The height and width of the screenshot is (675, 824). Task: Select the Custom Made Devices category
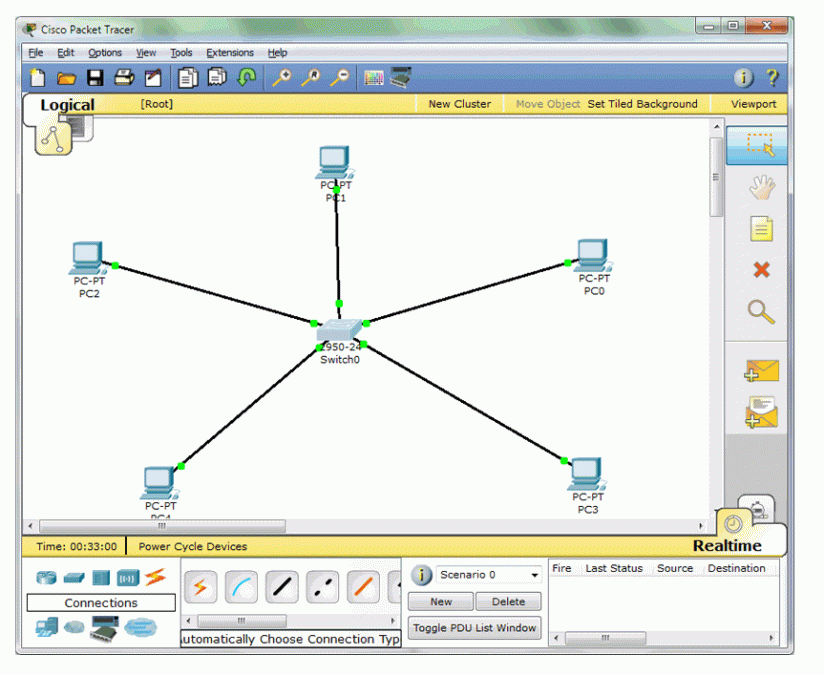[105, 628]
